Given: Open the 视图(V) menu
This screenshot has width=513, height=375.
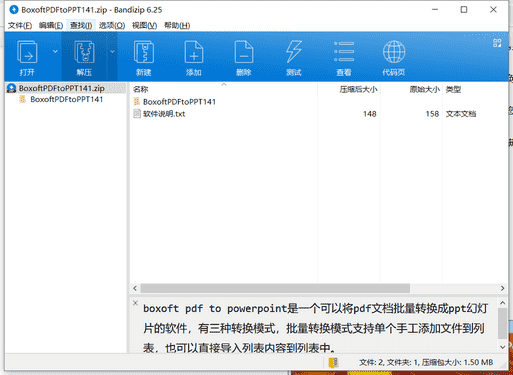Looking at the screenshot, I should click(x=144, y=25).
